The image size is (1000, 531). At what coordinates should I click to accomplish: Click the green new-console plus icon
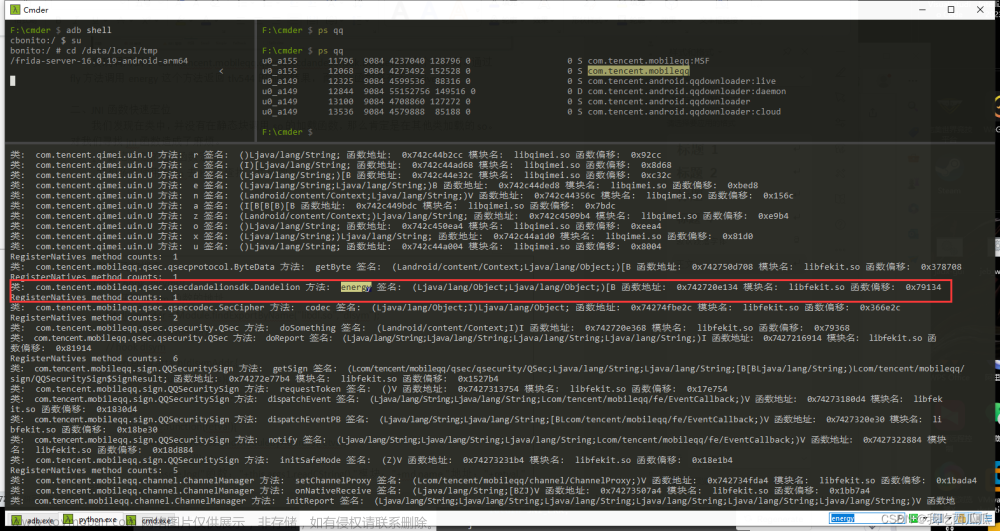point(915,518)
